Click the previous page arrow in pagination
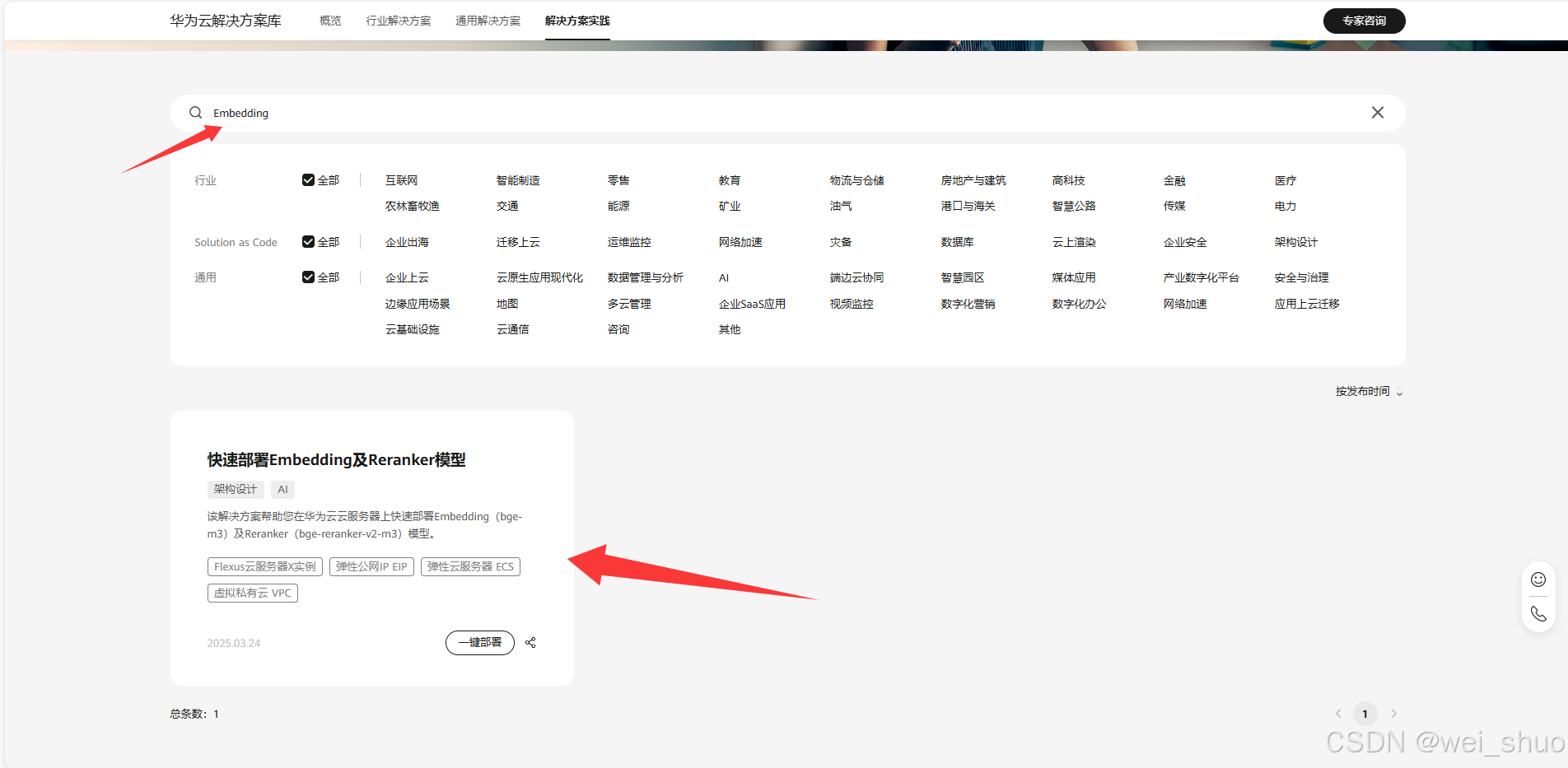This screenshot has height=768, width=1568. click(1337, 714)
